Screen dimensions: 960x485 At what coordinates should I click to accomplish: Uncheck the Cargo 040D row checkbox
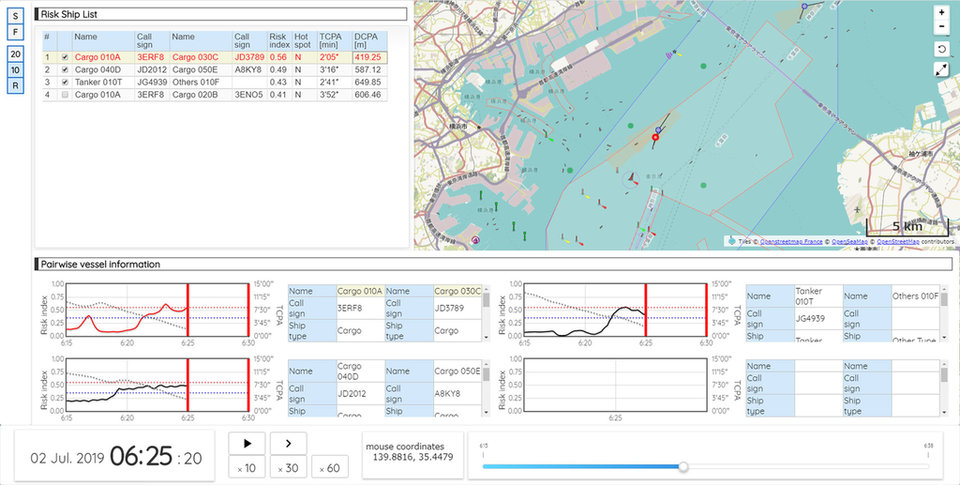65,70
